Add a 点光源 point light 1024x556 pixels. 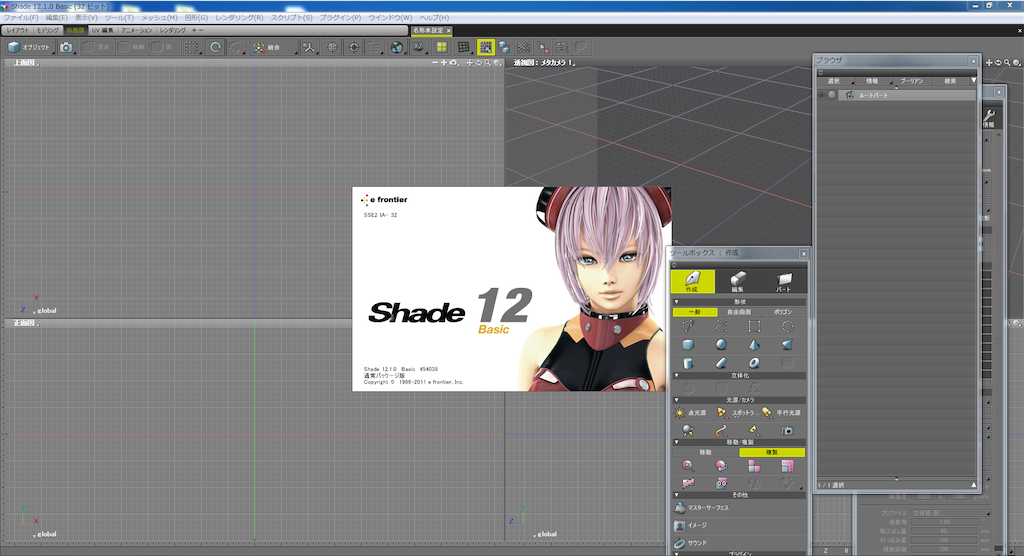click(691, 413)
